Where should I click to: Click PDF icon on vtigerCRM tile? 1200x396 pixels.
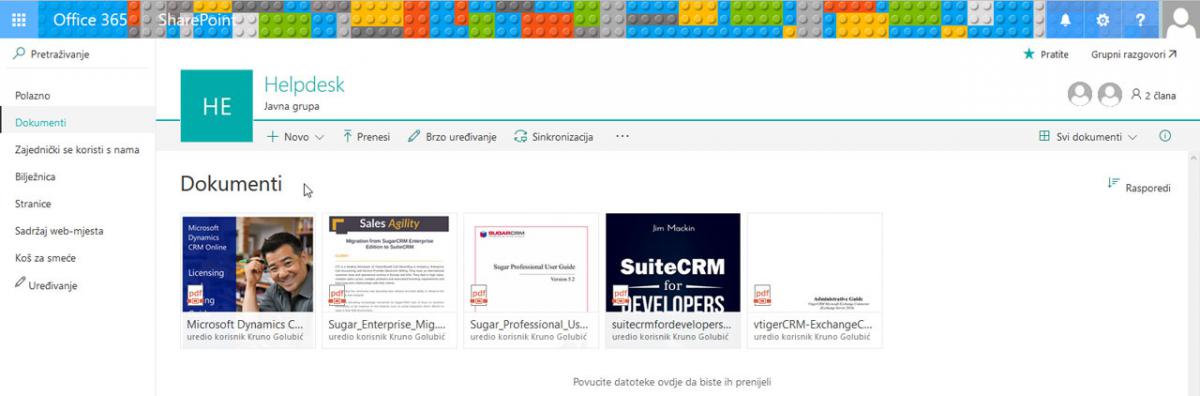coord(762,295)
